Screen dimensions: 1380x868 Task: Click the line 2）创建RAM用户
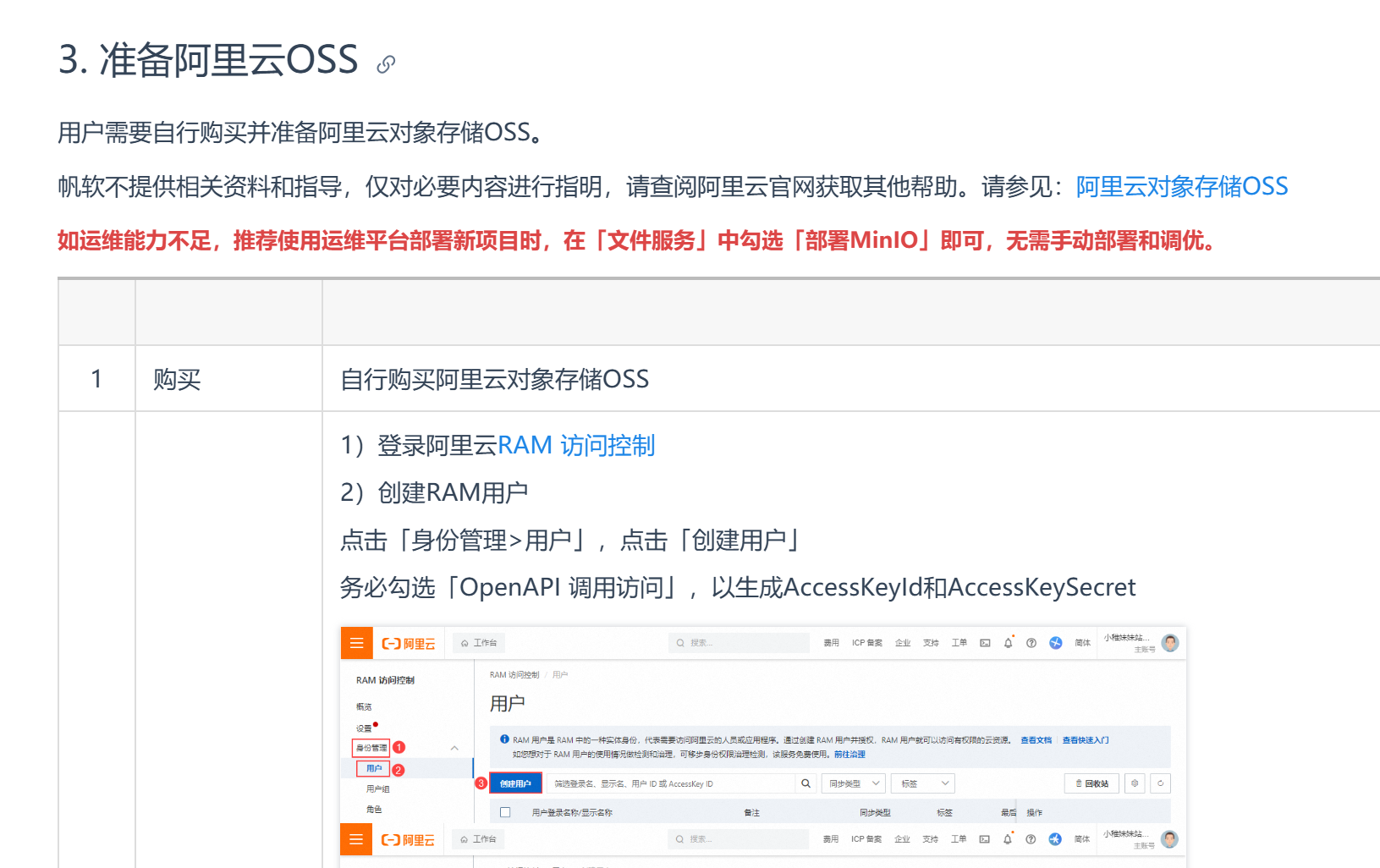[434, 492]
